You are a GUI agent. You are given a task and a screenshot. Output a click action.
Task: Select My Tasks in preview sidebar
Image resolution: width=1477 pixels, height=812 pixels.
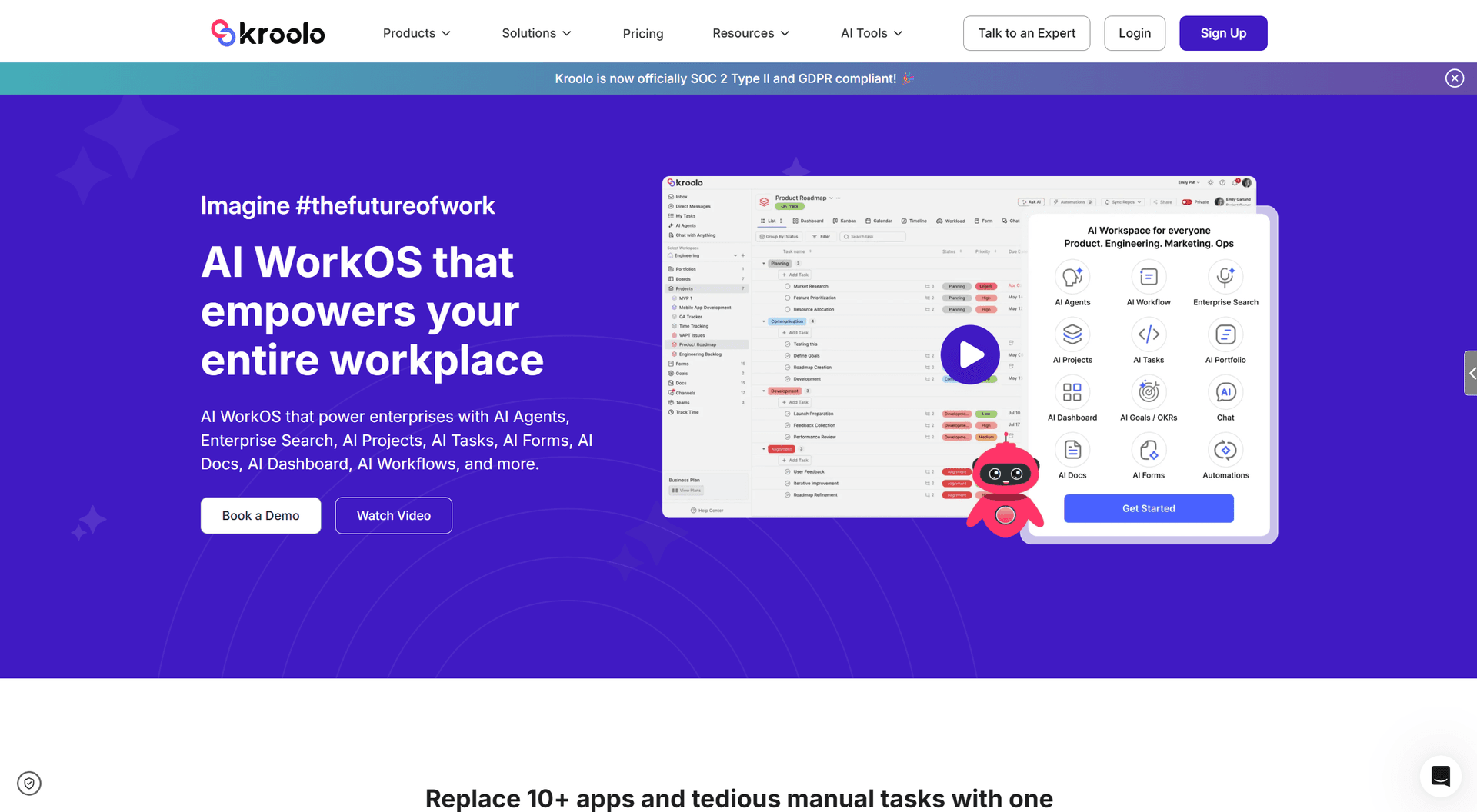coord(682,216)
